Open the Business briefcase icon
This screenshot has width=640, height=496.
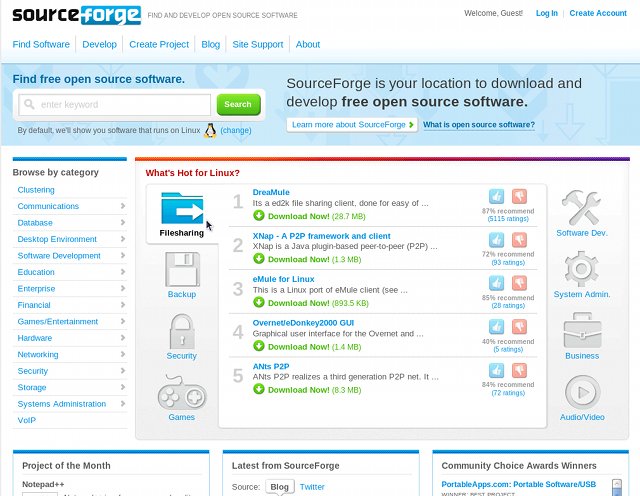point(582,331)
